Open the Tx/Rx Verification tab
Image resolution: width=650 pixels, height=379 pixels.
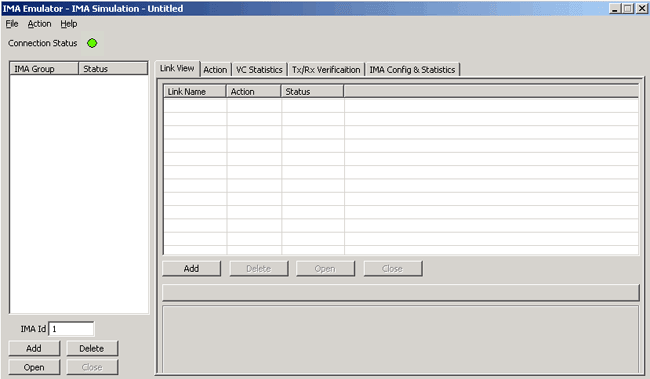click(x=326, y=70)
